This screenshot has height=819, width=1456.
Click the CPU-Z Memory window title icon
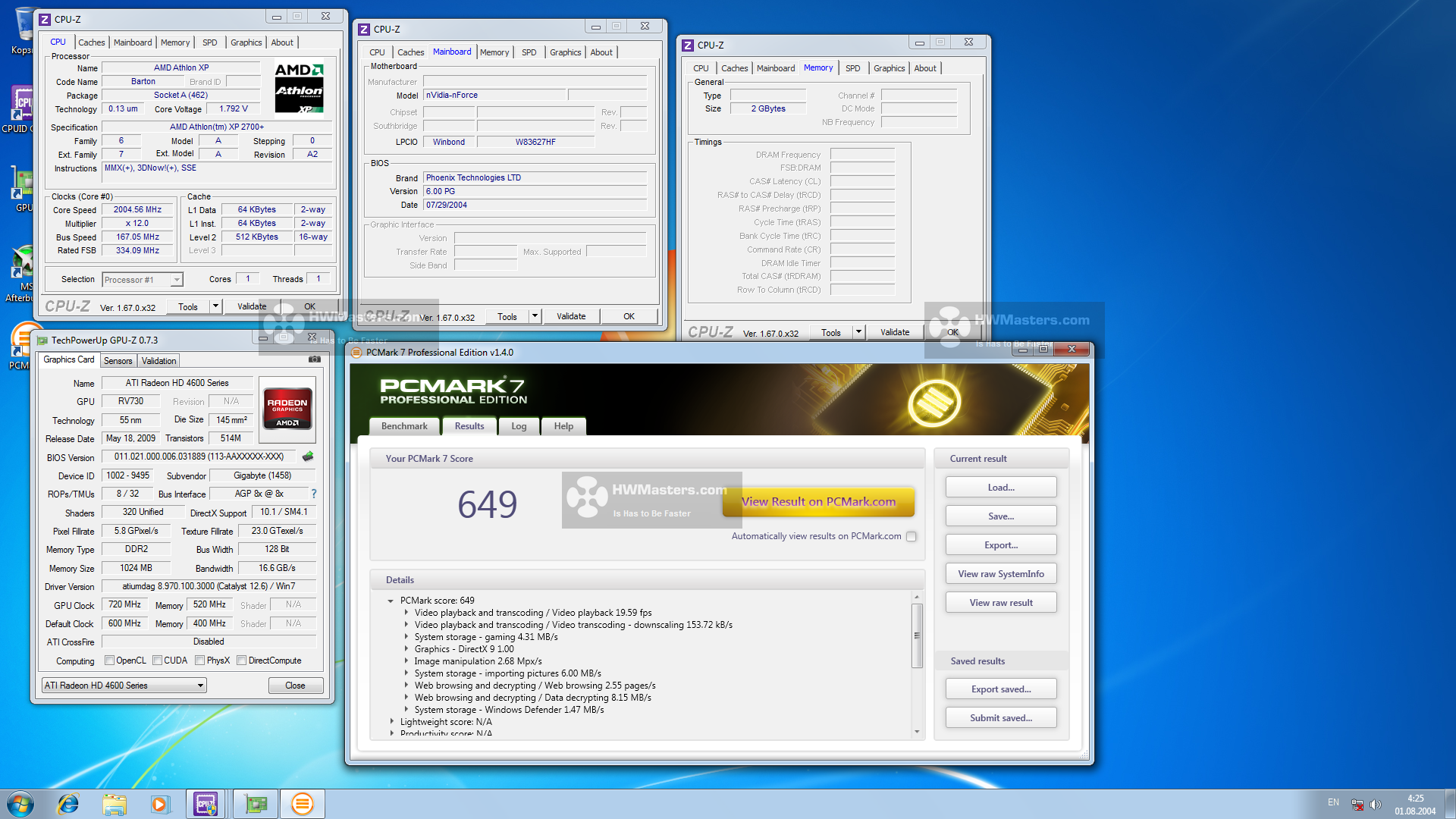click(688, 45)
